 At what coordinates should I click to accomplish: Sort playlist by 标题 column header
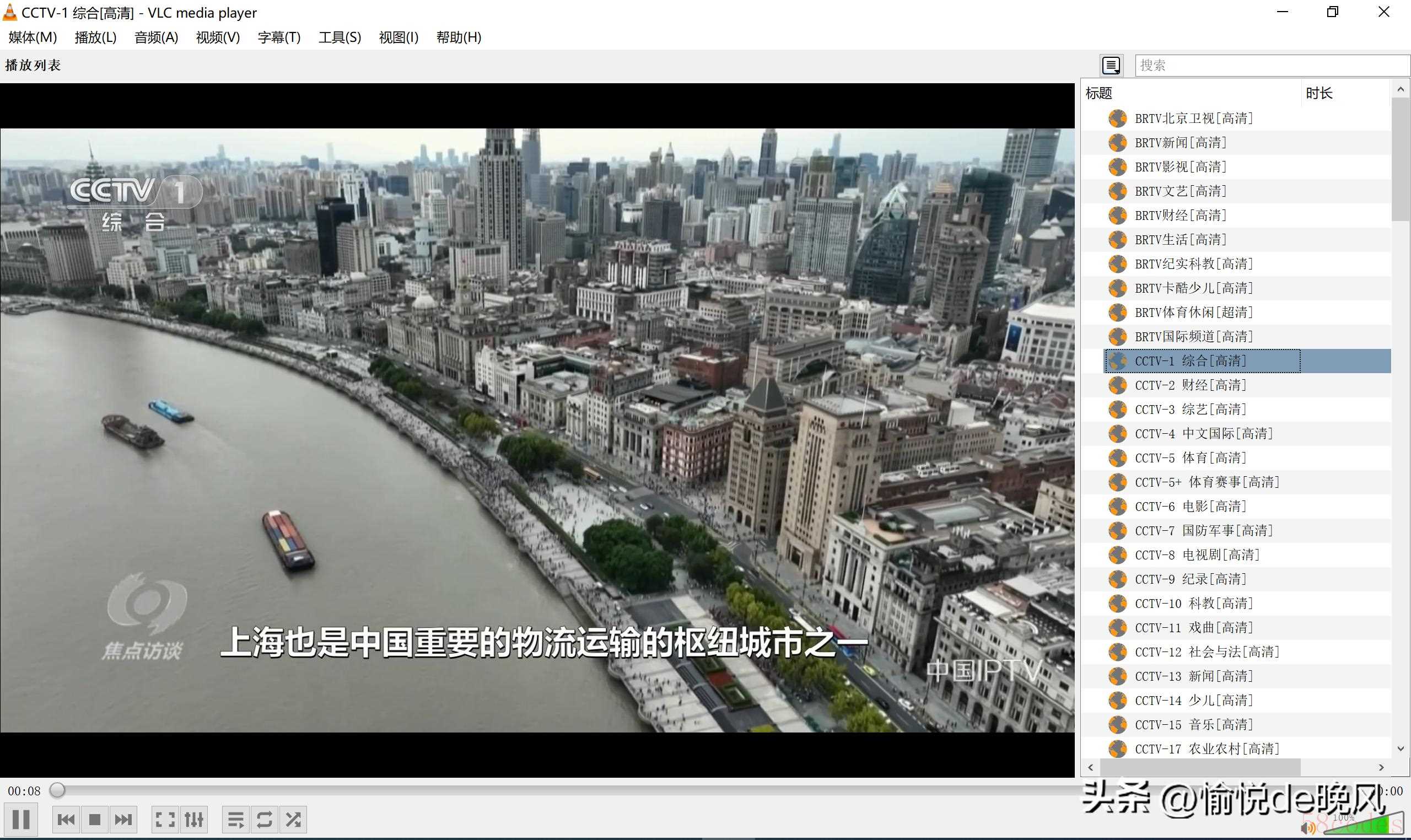(x=1192, y=93)
